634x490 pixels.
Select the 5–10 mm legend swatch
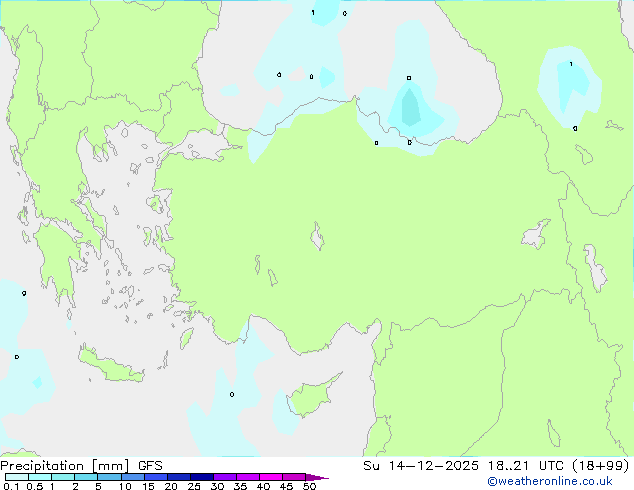109,477
